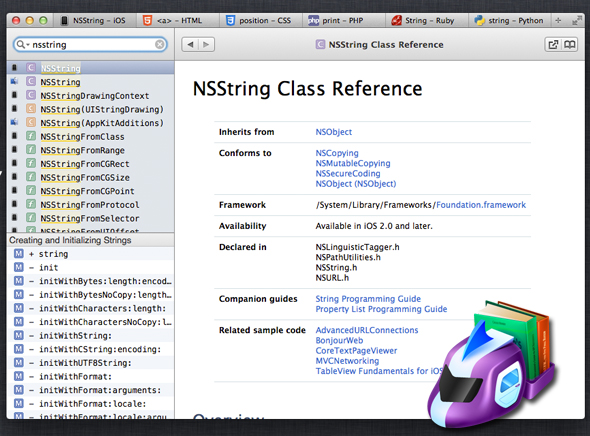Image resolution: width=590 pixels, height=436 pixels.
Task: Jump to initWithBytes:length:encod… method
Action: tap(90, 281)
